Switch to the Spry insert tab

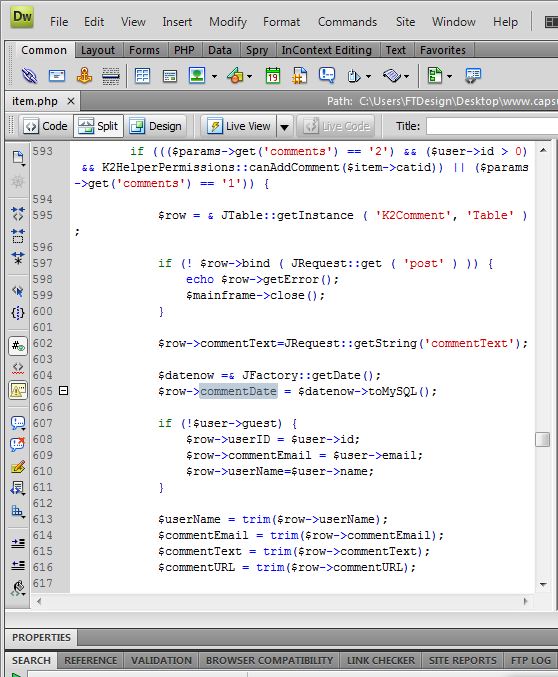tap(257, 50)
